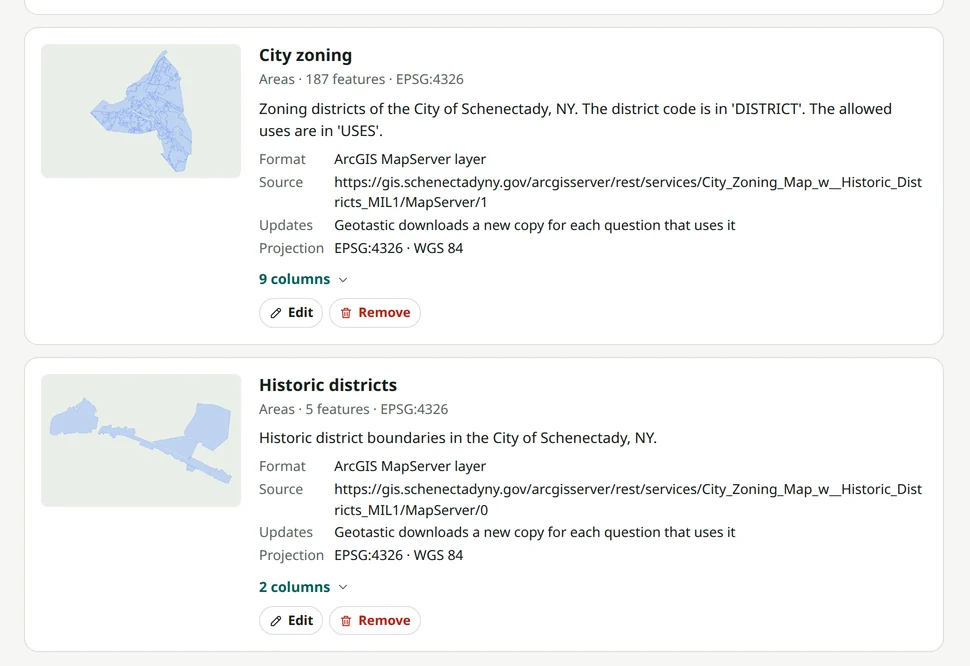Open the Historic districts map thumbnail

141,440
